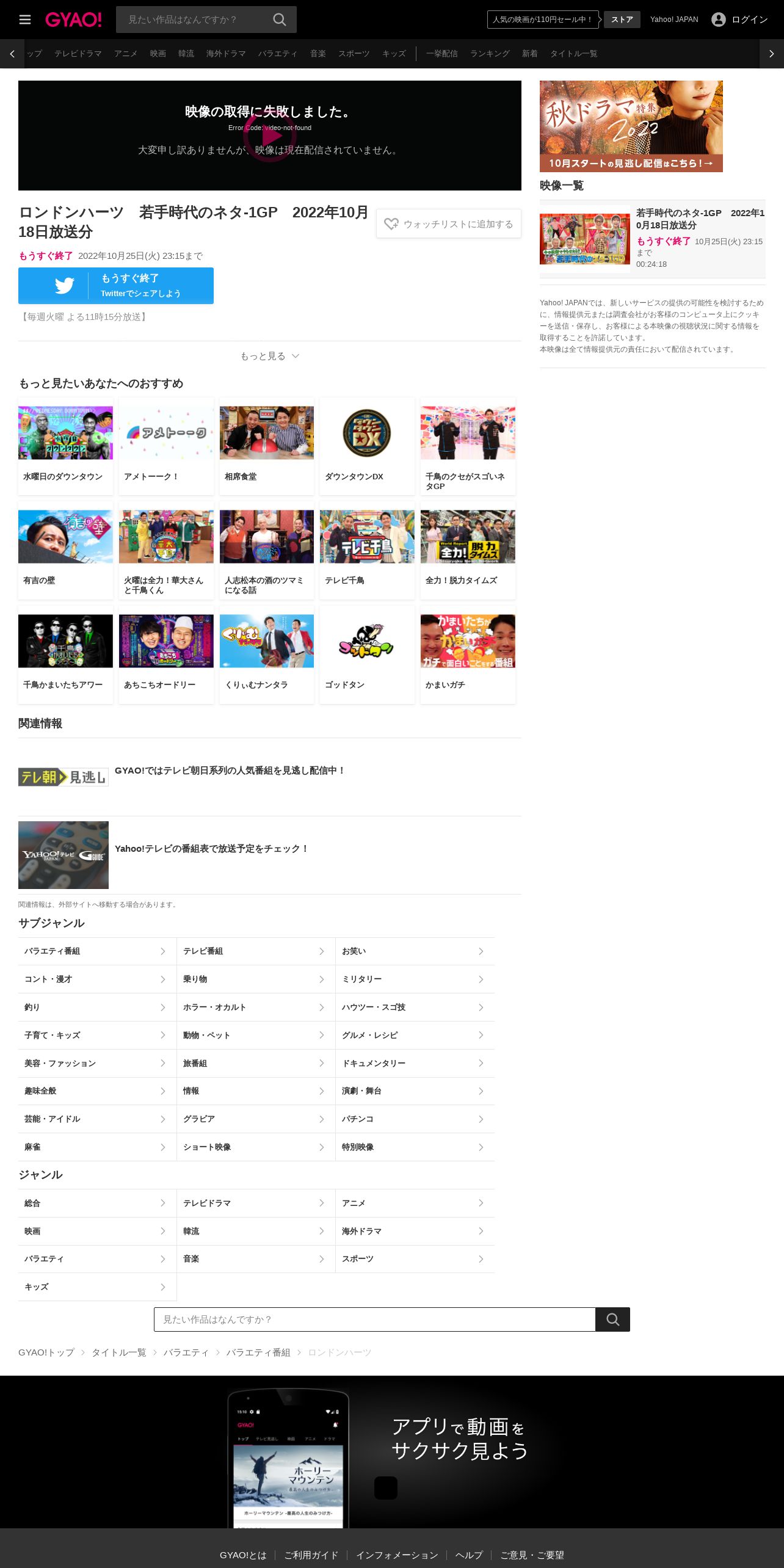Open くりぃむナンタラ recommendation
Image resolution: width=784 pixels, height=1568 pixels.
pos(267,655)
